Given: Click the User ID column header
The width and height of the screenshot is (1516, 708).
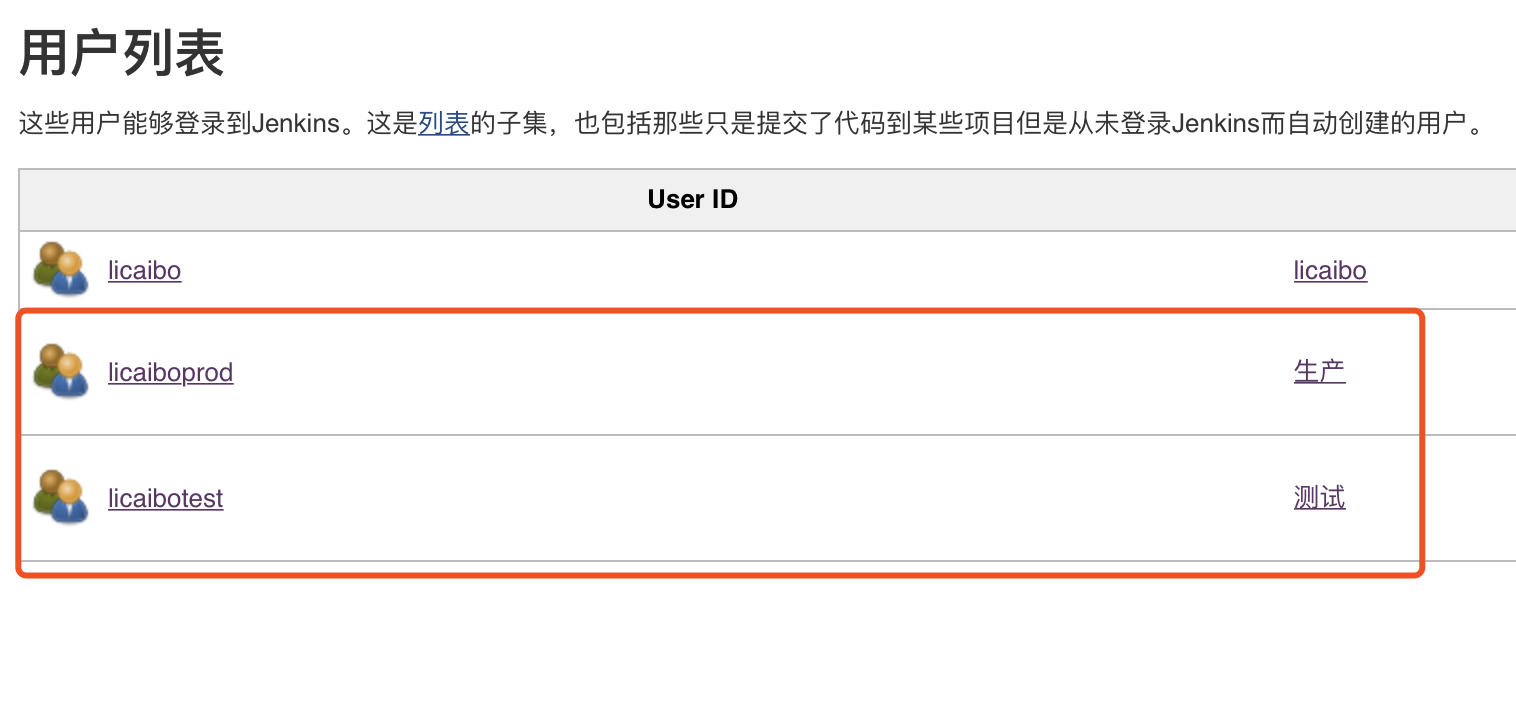Looking at the screenshot, I should (x=692, y=200).
